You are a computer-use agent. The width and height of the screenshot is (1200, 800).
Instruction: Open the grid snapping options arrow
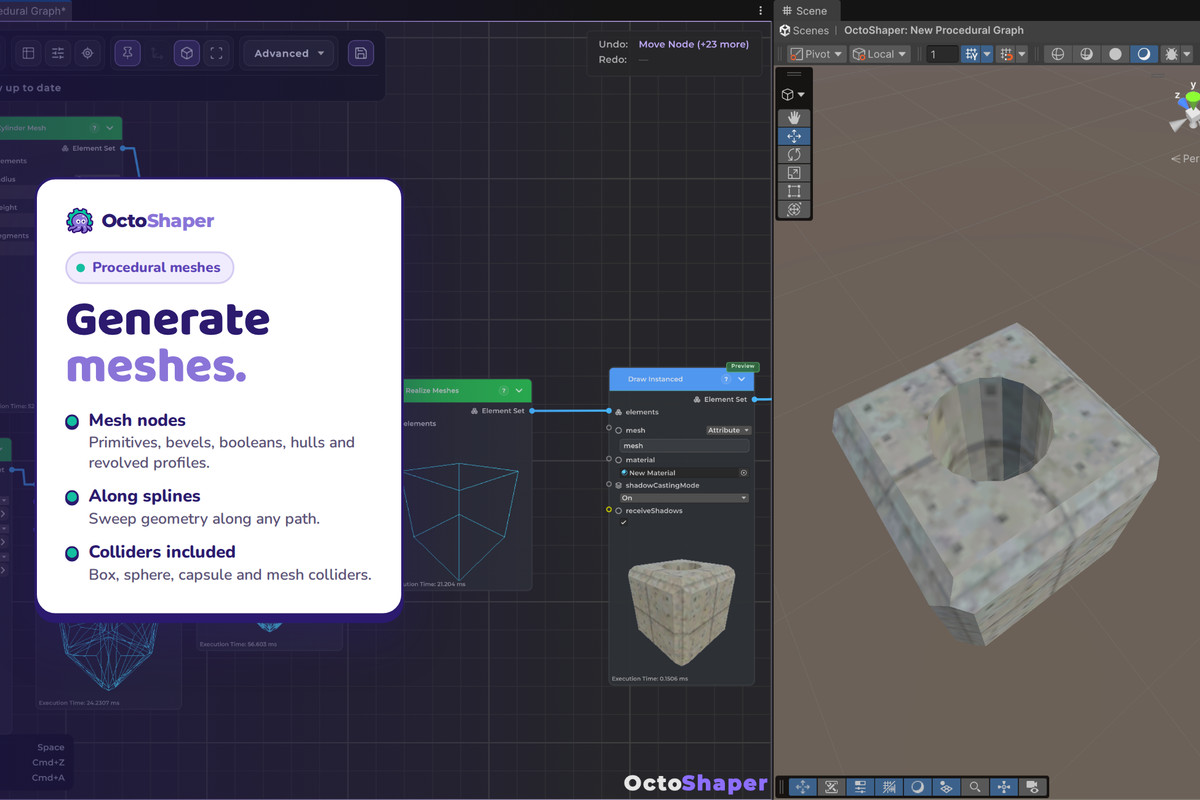click(x=987, y=54)
